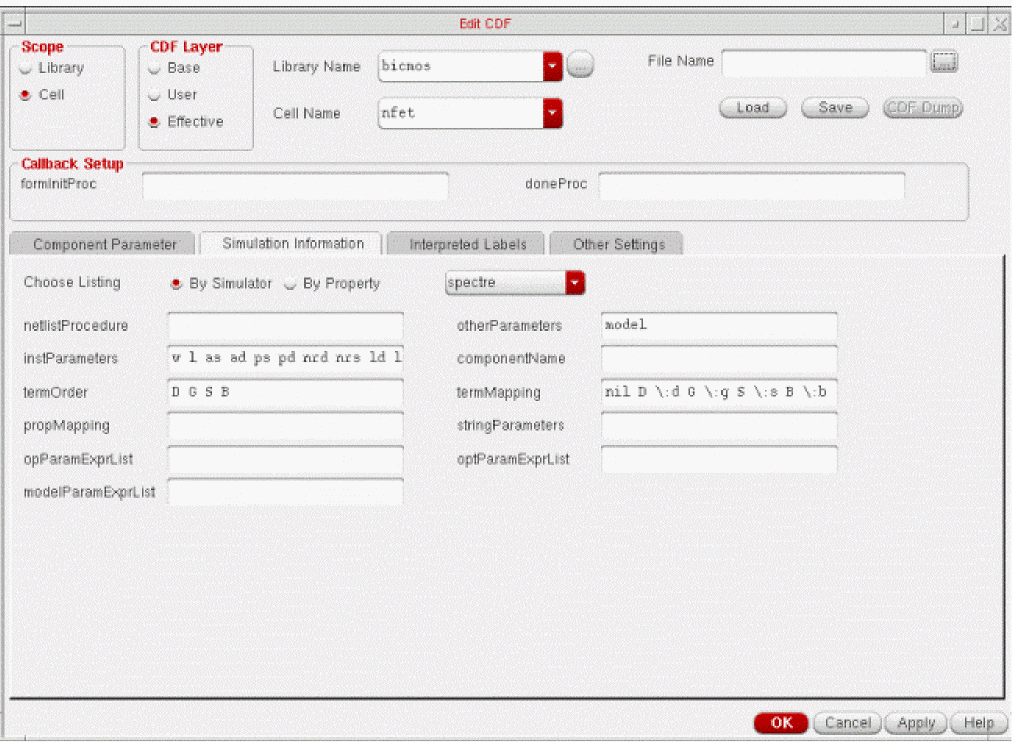
Task: Click the termOrder field containing D G S B
Action: tap(286, 392)
